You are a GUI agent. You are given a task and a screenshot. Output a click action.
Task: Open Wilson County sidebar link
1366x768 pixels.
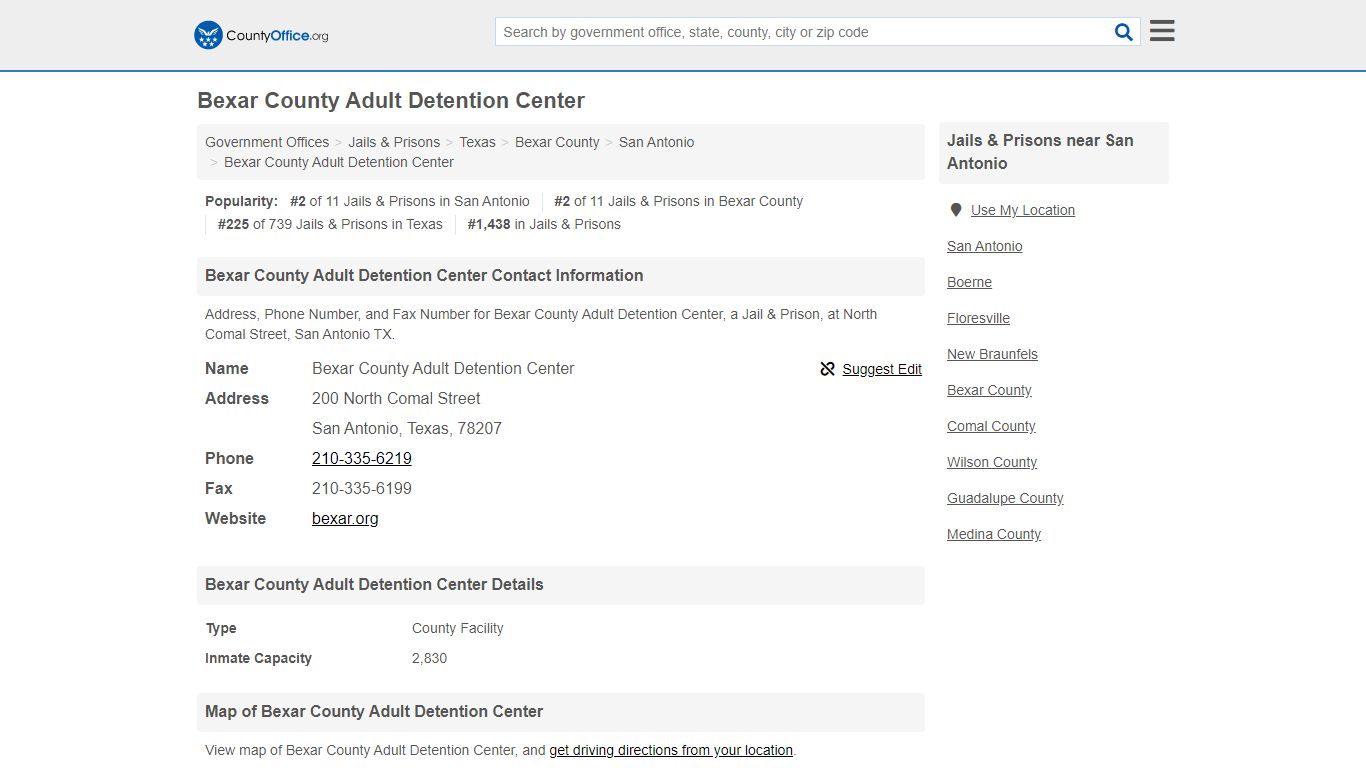click(x=992, y=462)
